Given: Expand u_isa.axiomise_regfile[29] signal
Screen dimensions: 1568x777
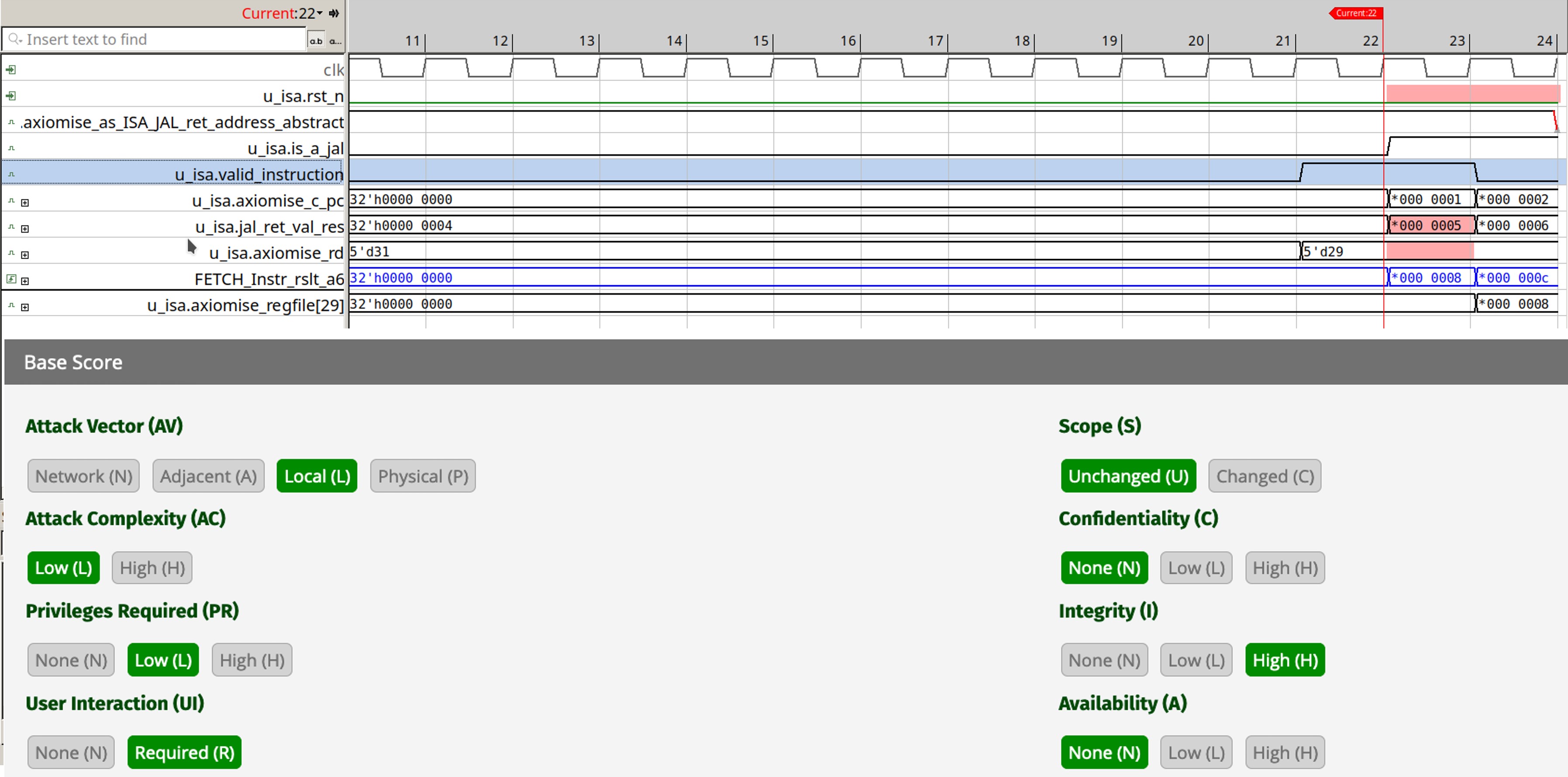Looking at the screenshot, I should click(x=25, y=307).
